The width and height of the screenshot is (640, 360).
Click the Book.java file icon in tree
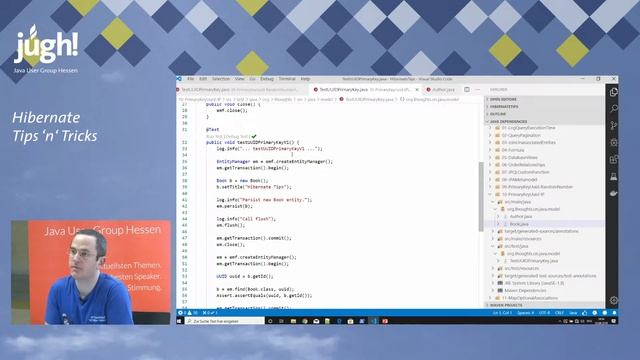coord(506,224)
